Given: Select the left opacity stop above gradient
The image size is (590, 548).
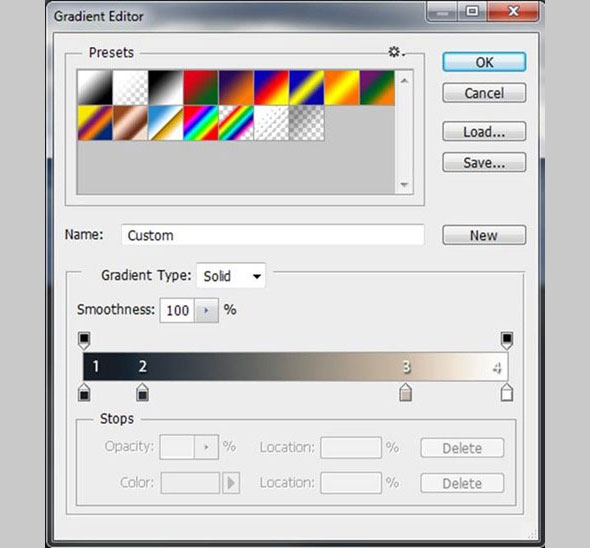Looking at the screenshot, I should (x=84, y=341).
